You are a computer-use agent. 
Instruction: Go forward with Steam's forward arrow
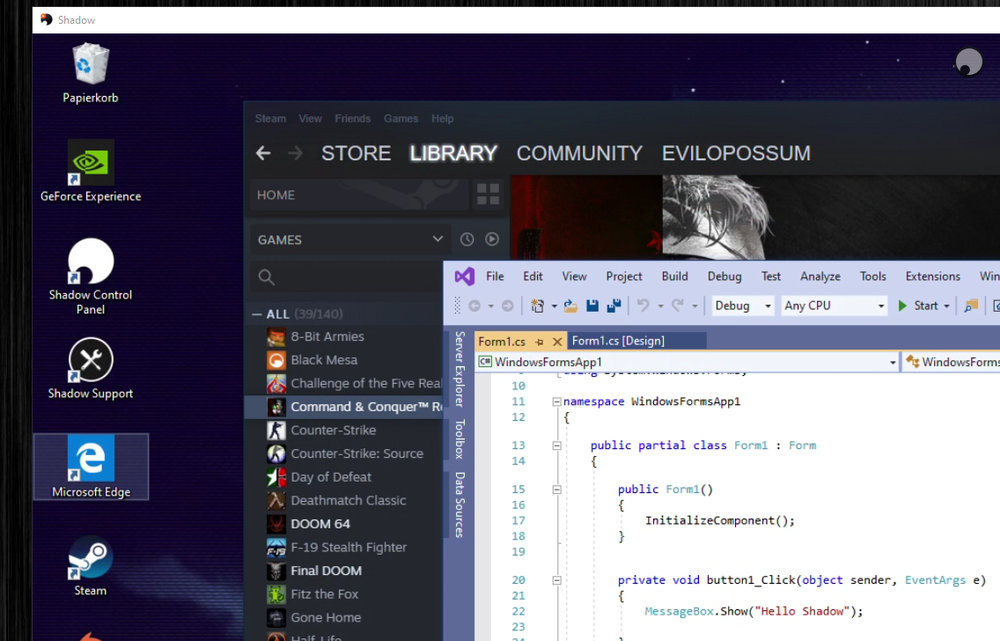tap(295, 153)
